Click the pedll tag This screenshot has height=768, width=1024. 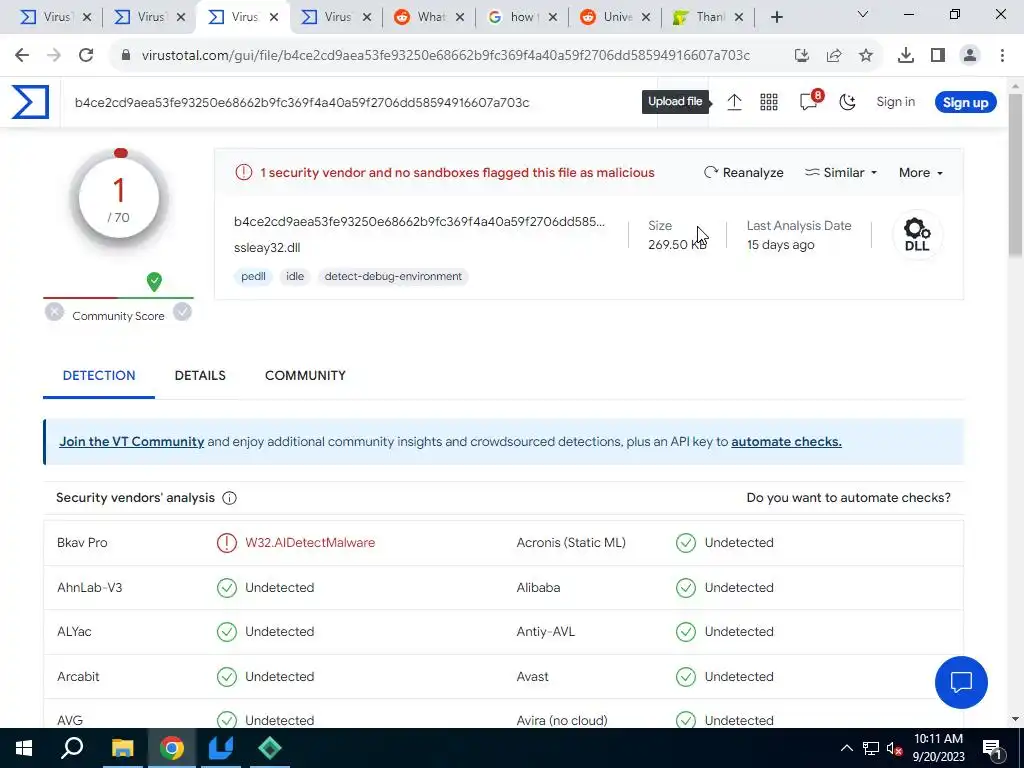coord(253,276)
